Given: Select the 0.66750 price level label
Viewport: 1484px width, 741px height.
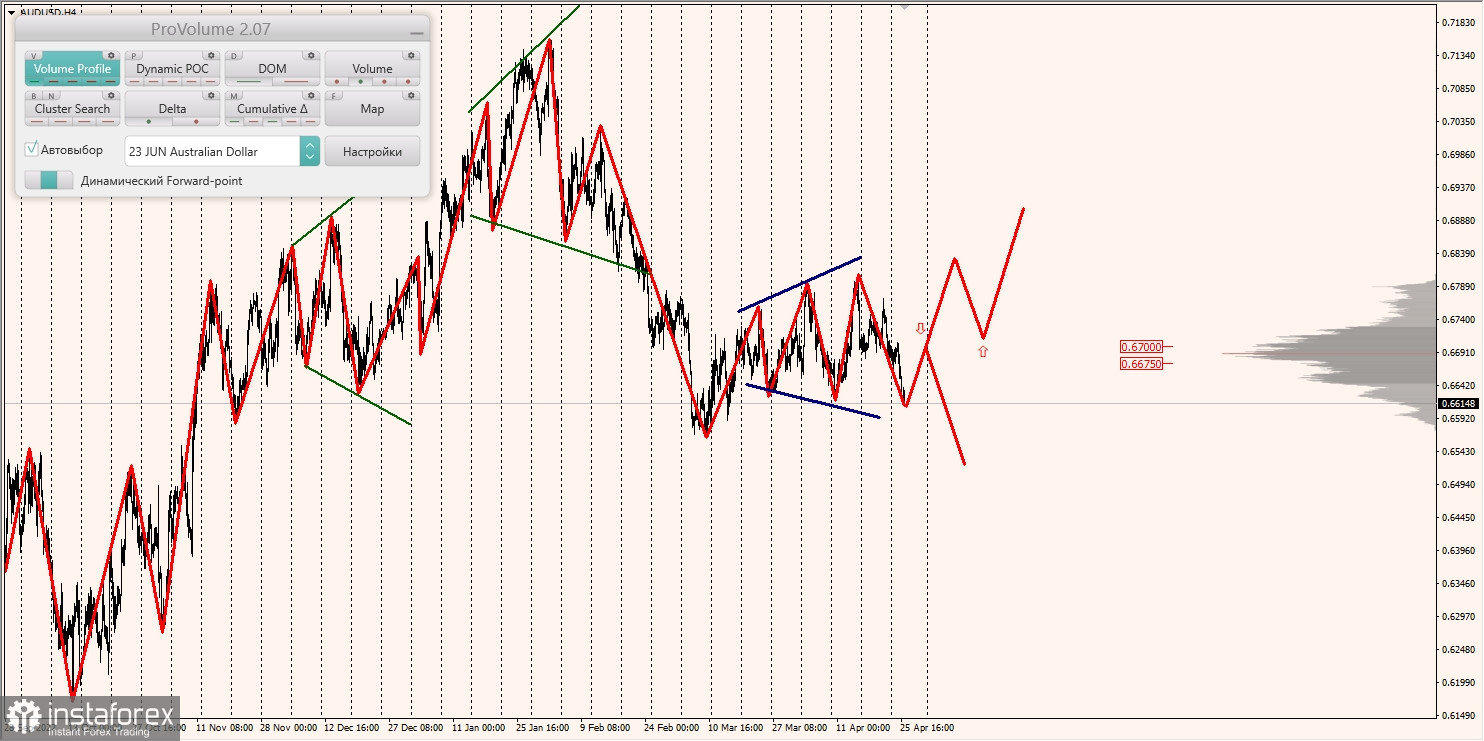Looking at the screenshot, I should point(1141,364).
